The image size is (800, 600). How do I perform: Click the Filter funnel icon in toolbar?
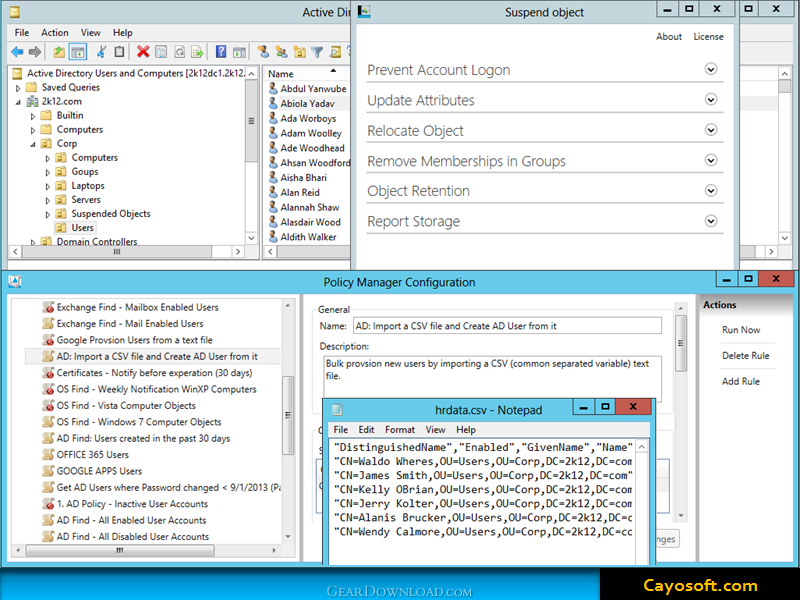pyautogui.click(x=317, y=52)
